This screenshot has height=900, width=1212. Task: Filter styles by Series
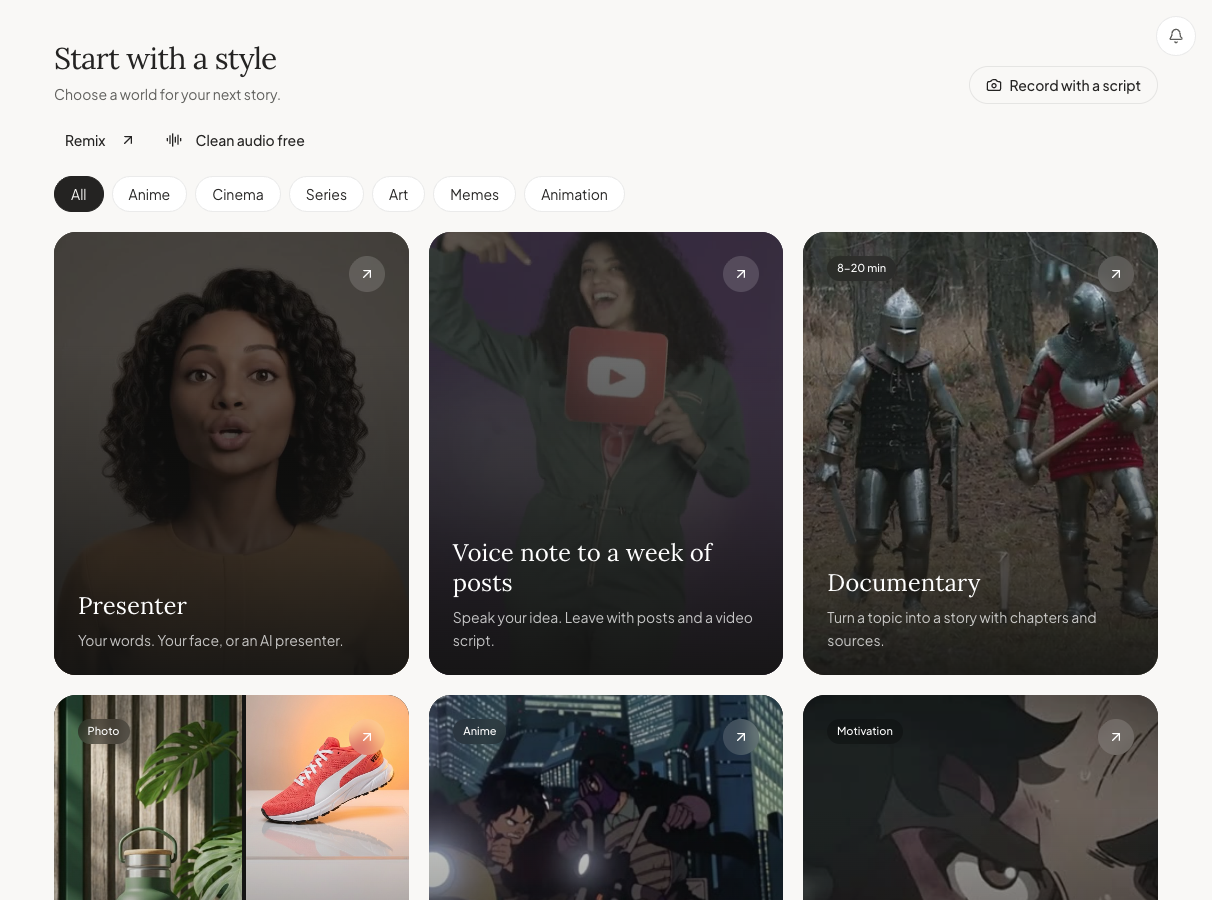326,194
